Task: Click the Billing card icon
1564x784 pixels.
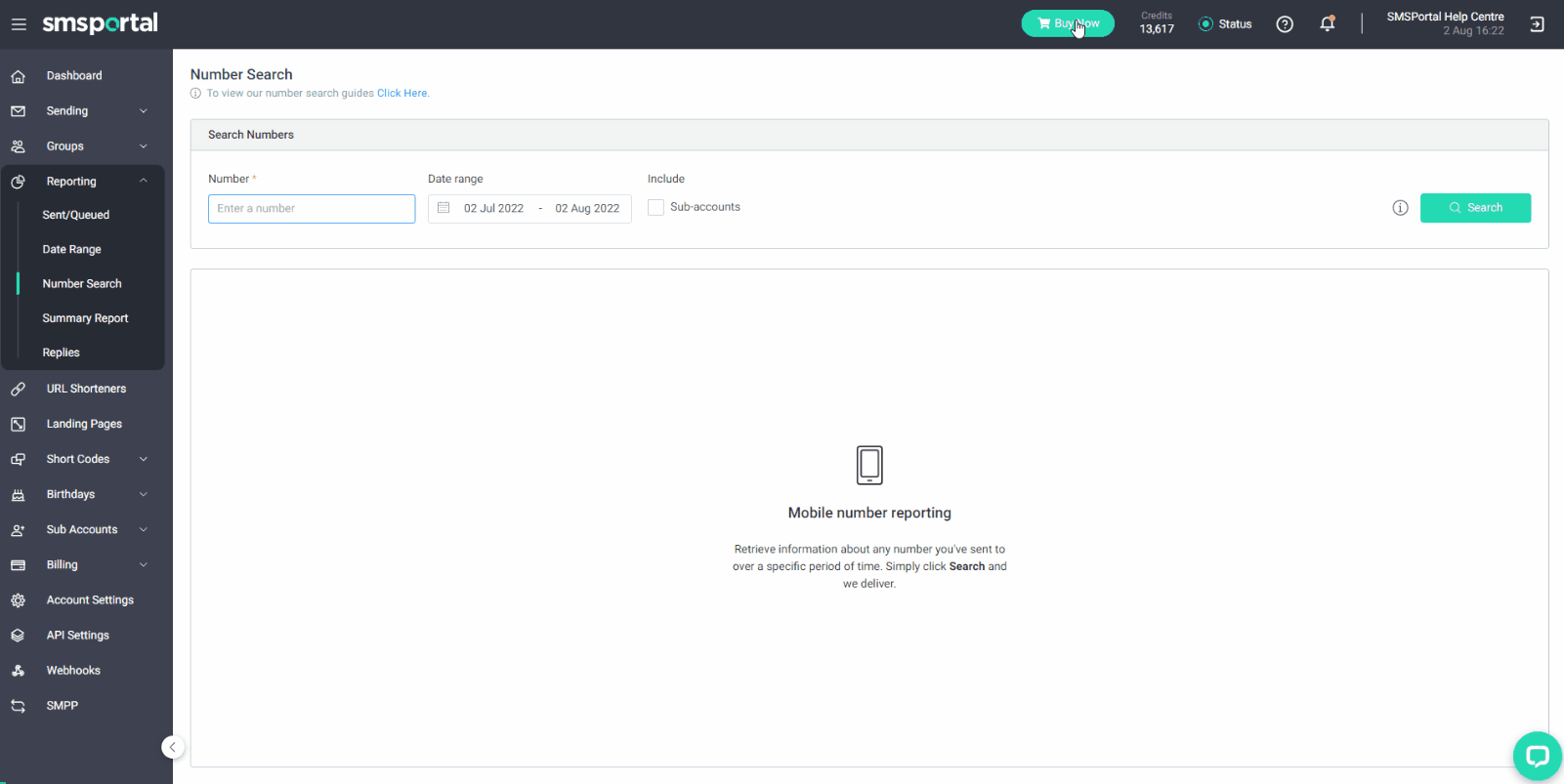Action: [18, 565]
